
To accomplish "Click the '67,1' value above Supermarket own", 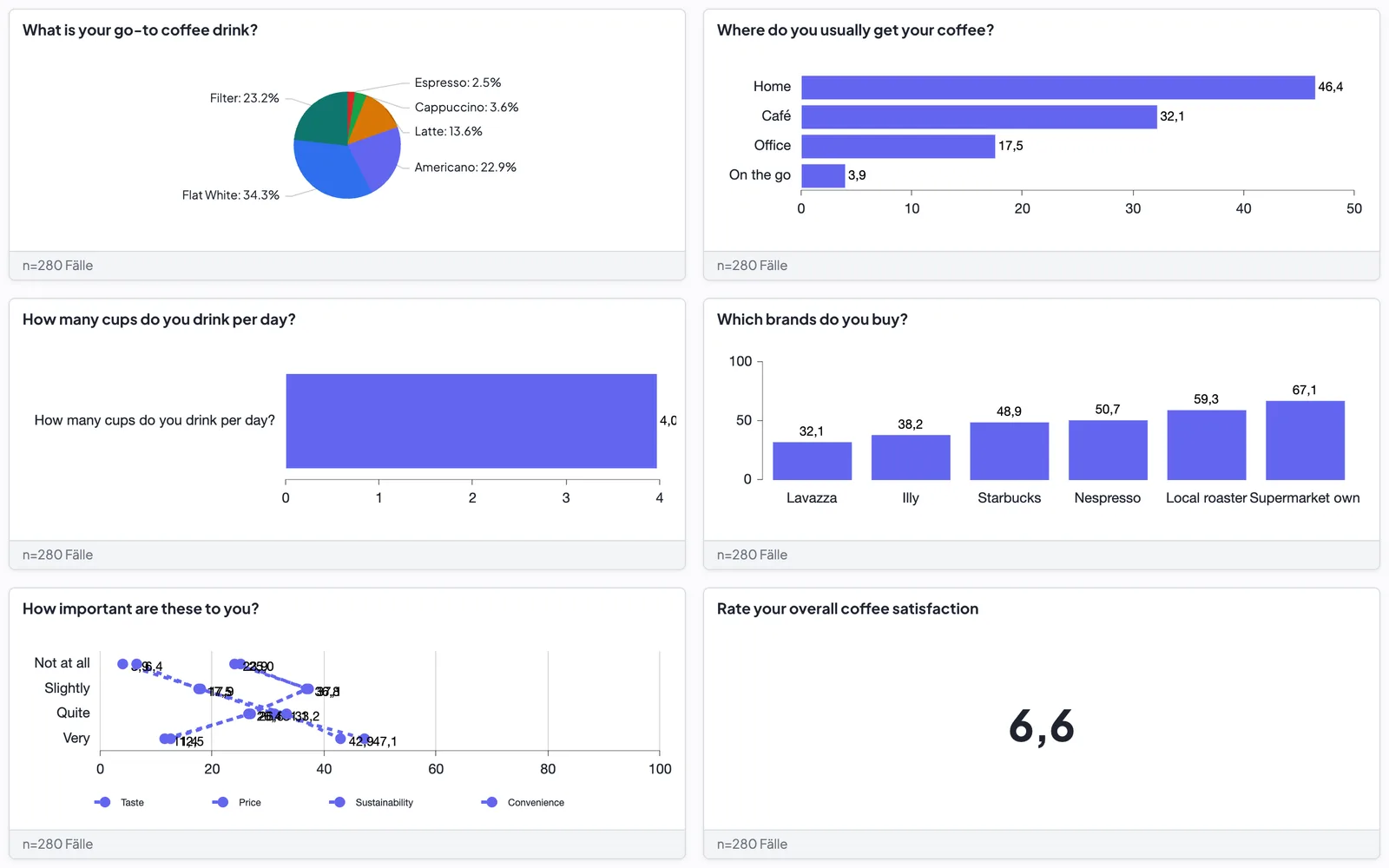I will click(x=1305, y=391).
